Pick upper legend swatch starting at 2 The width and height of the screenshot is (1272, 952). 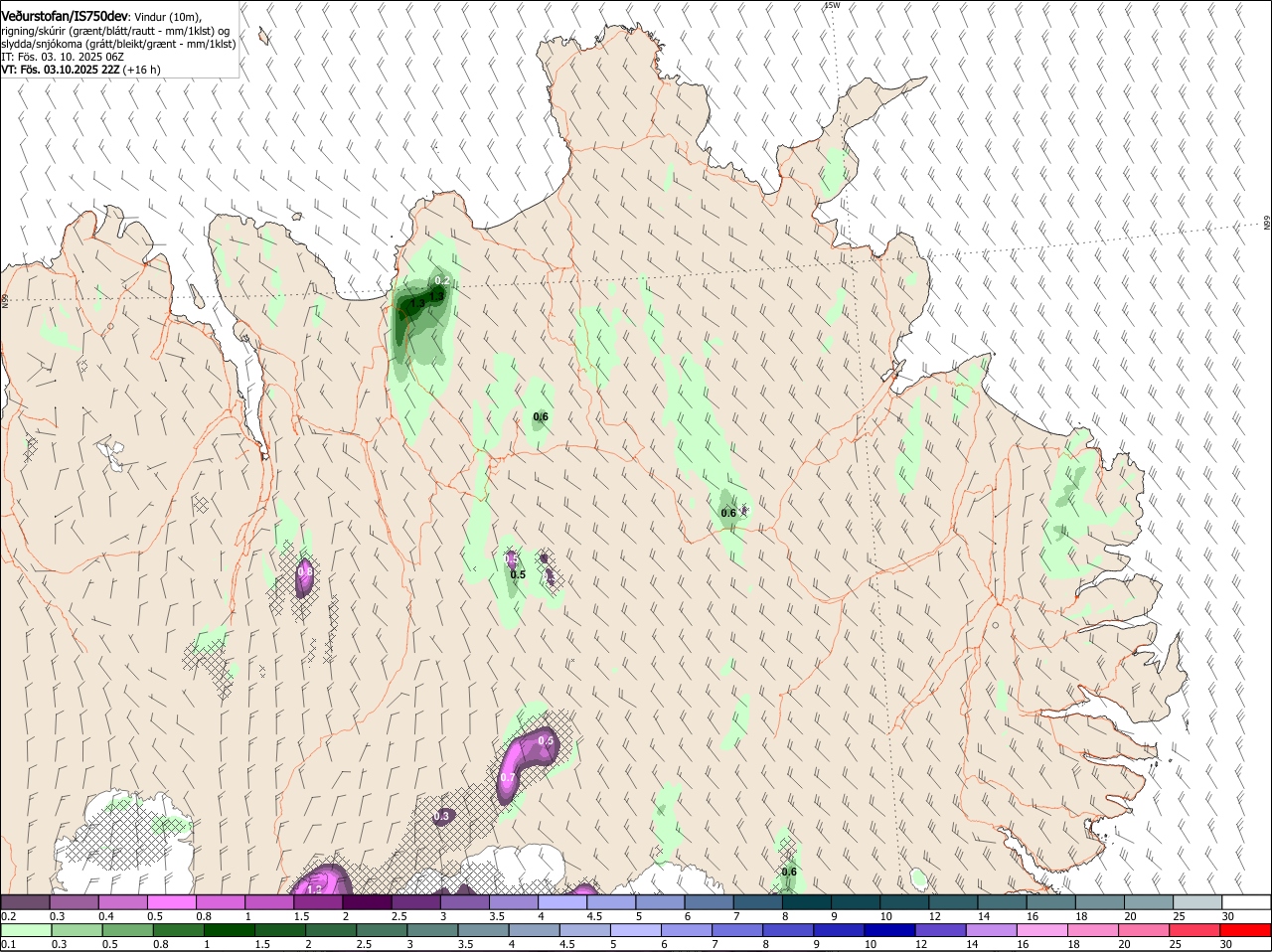(367, 901)
